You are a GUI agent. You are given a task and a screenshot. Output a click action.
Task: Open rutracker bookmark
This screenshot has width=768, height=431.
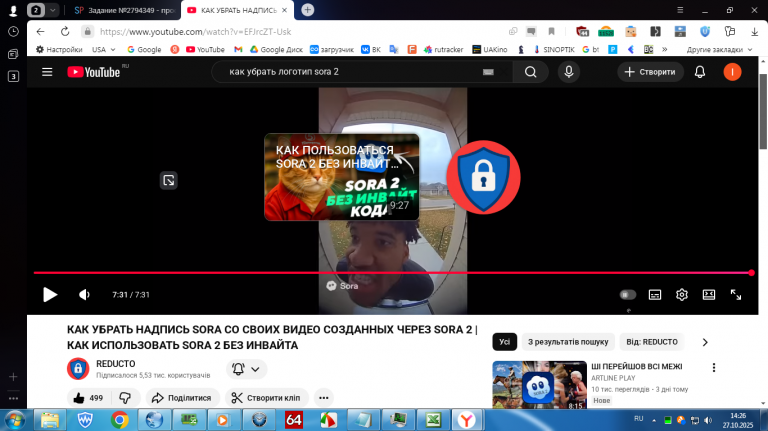click(x=443, y=49)
